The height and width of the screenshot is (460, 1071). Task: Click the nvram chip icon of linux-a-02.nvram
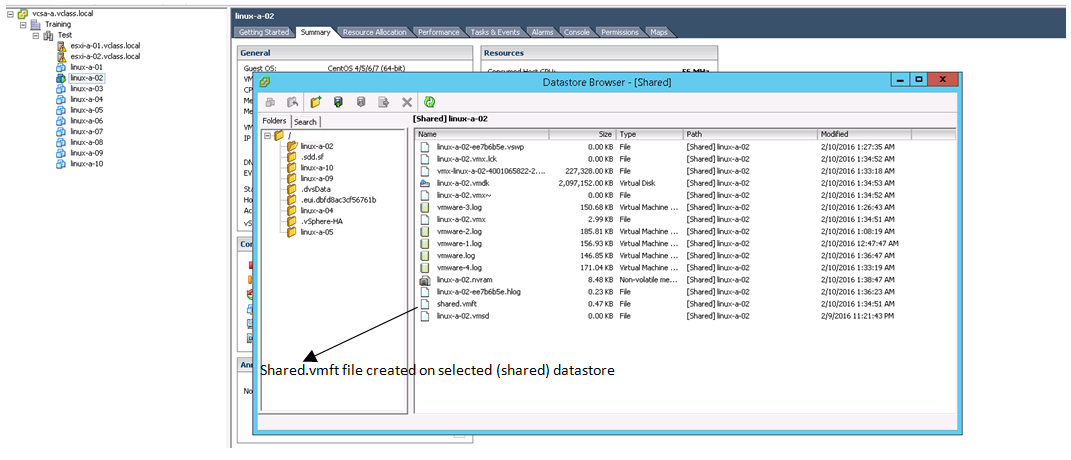(x=424, y=280)
